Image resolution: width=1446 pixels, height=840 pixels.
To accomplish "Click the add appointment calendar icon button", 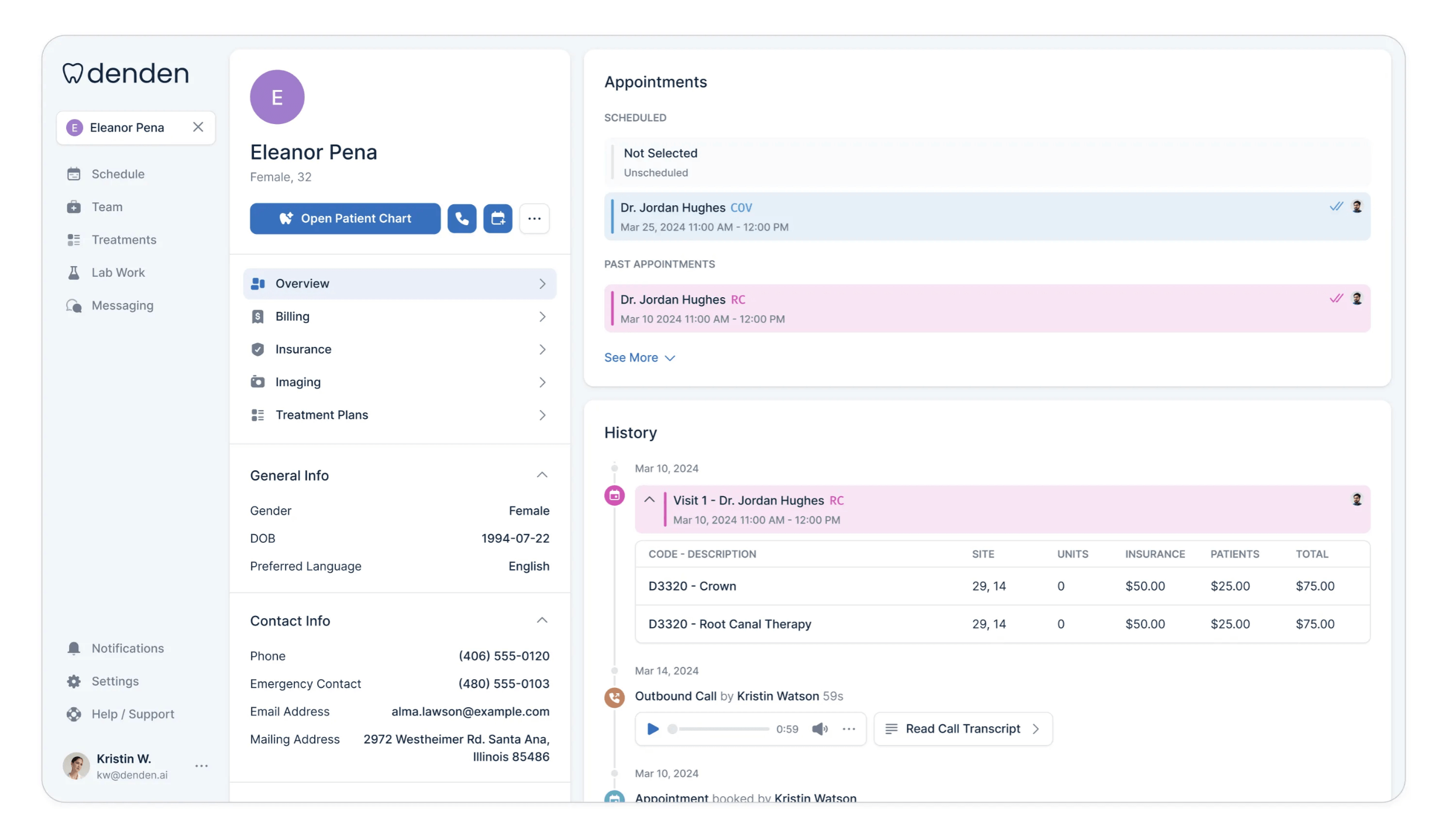I will (497, 218).
